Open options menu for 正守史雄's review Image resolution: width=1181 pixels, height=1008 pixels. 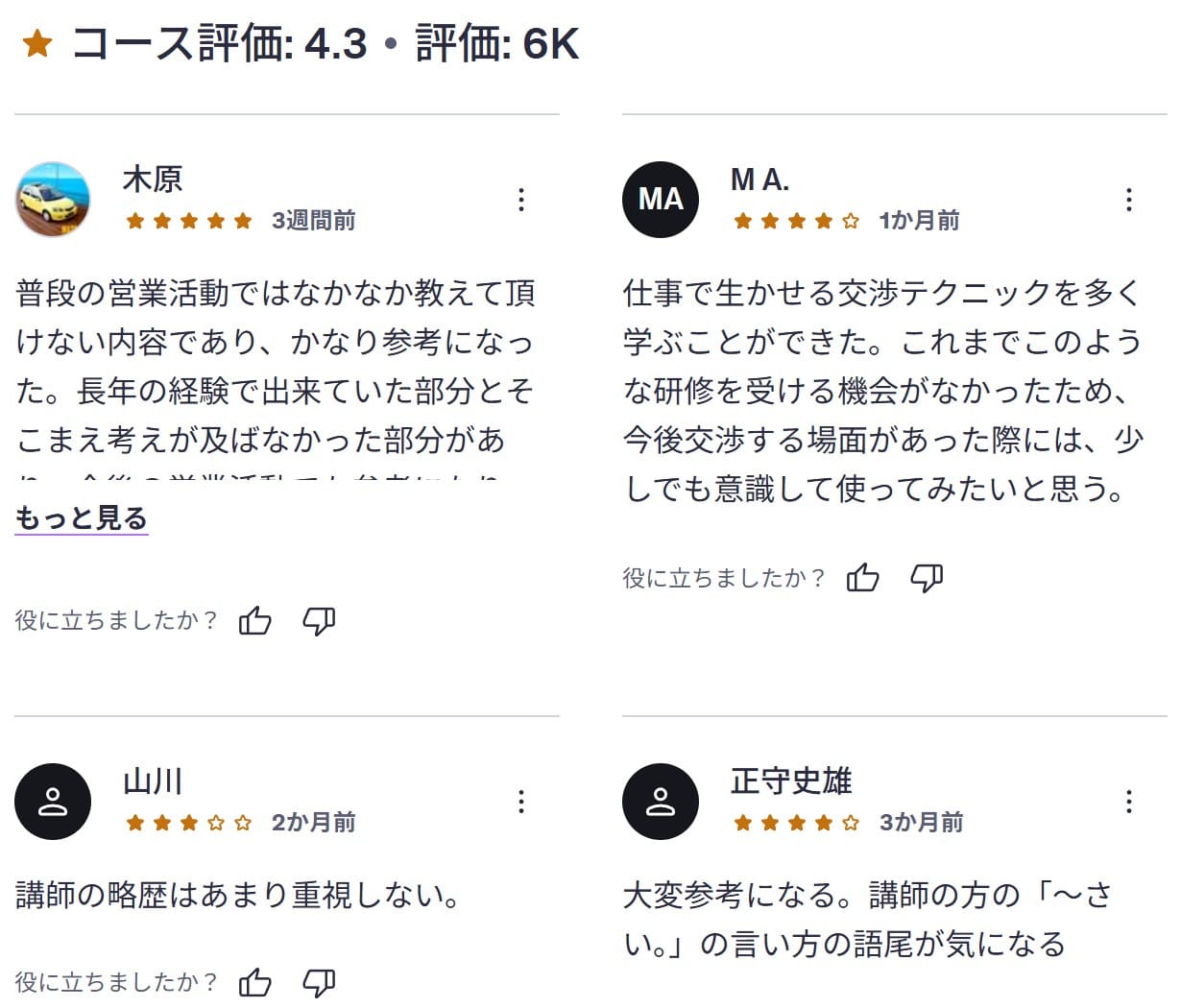coord(1128,801)
